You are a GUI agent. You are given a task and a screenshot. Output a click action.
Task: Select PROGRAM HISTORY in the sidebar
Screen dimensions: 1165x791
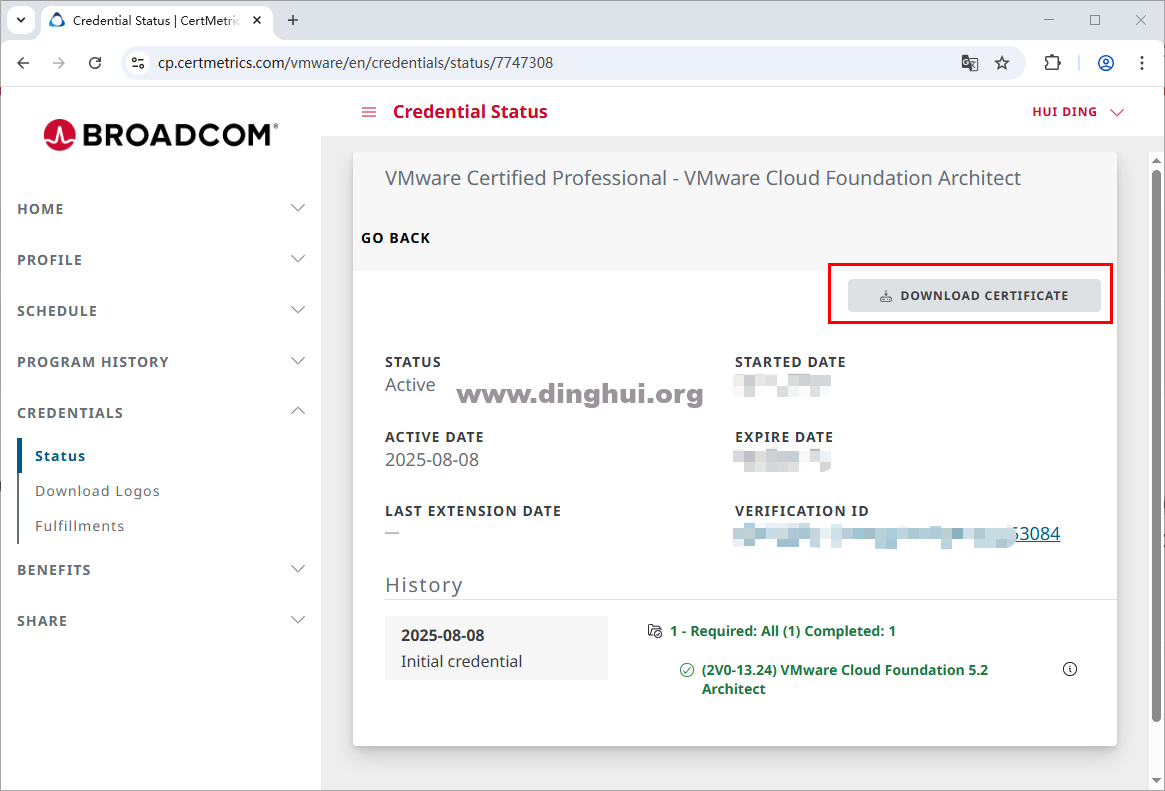coord(93,362)
